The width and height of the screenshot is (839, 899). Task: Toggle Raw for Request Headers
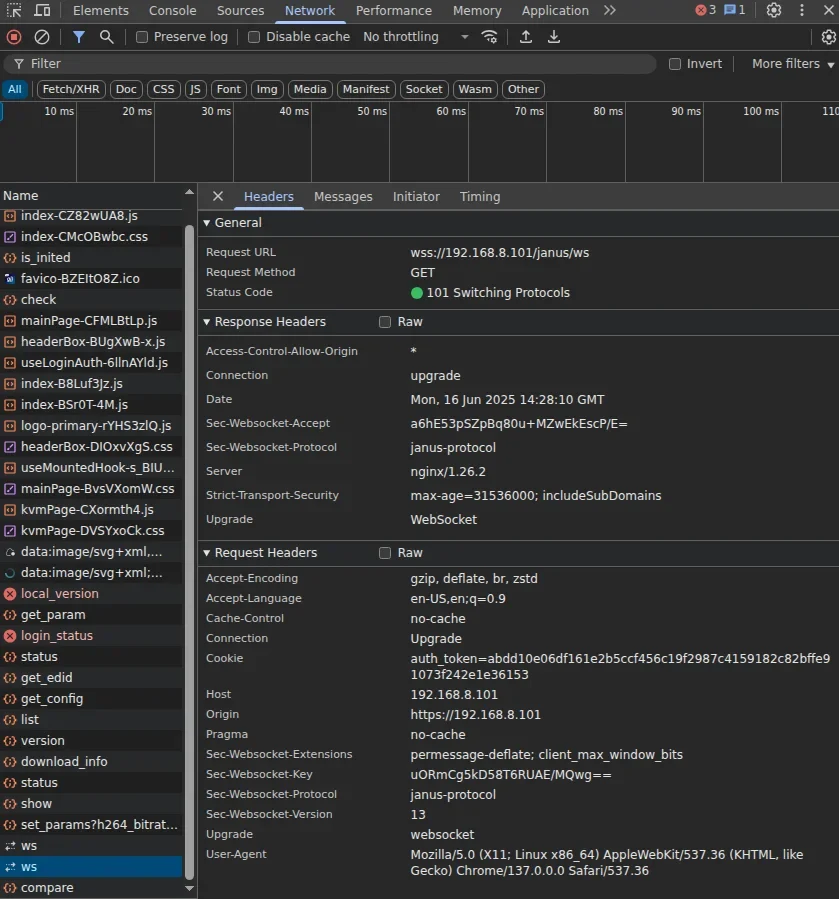pos(385,553)
